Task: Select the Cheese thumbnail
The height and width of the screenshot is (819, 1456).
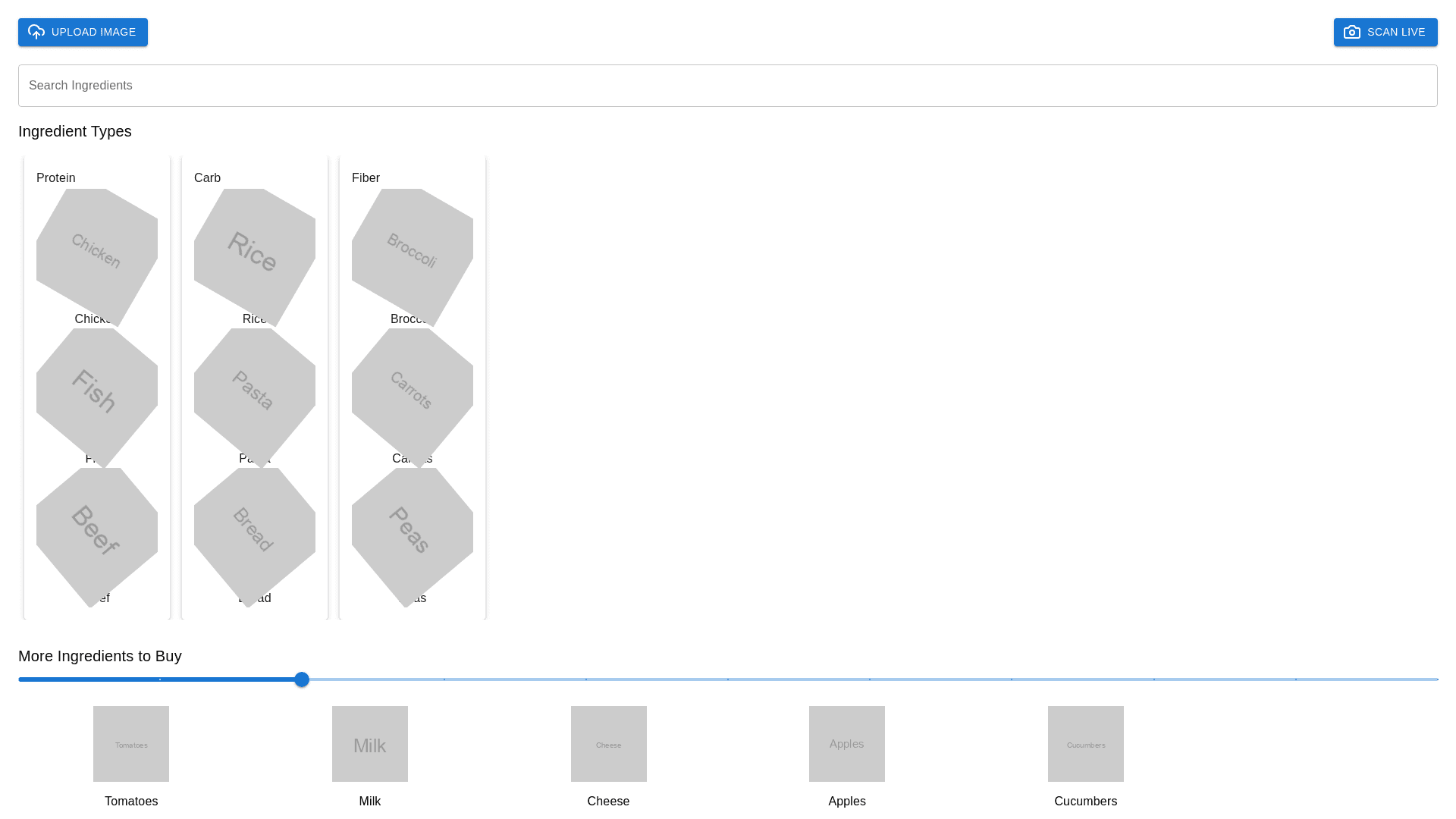Action: 609,744
